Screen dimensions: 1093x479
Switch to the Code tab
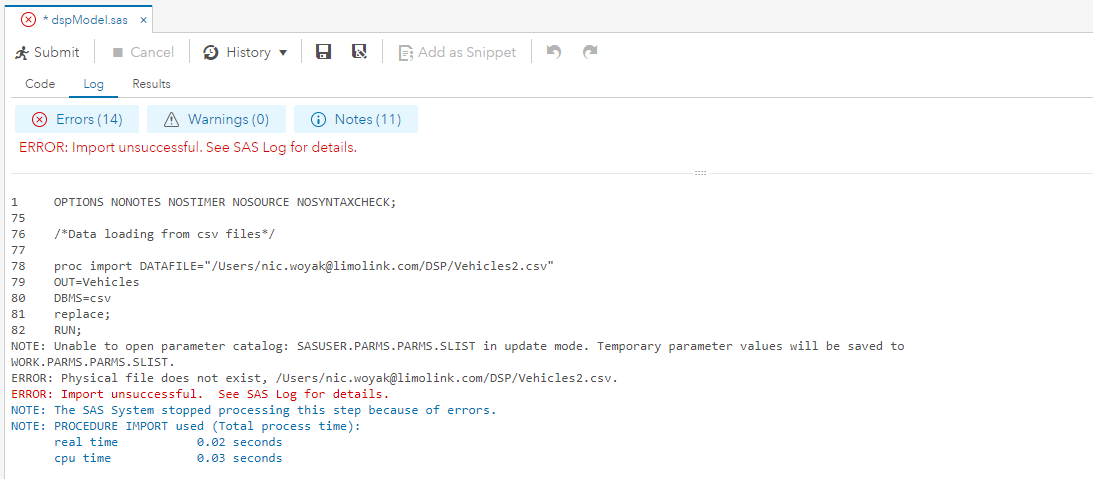coord(40,84)
